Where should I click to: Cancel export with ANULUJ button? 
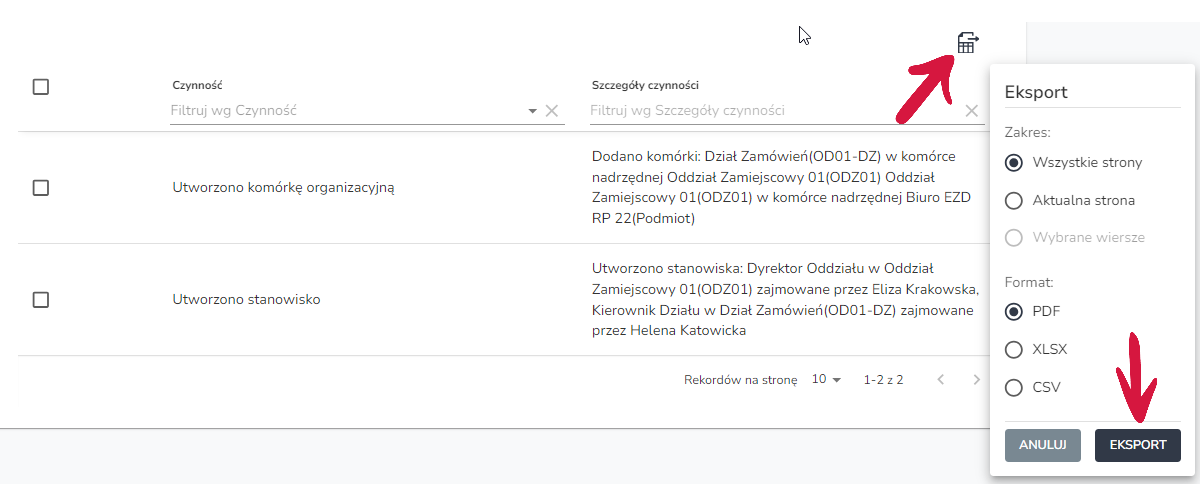(x=1043, y=445)
